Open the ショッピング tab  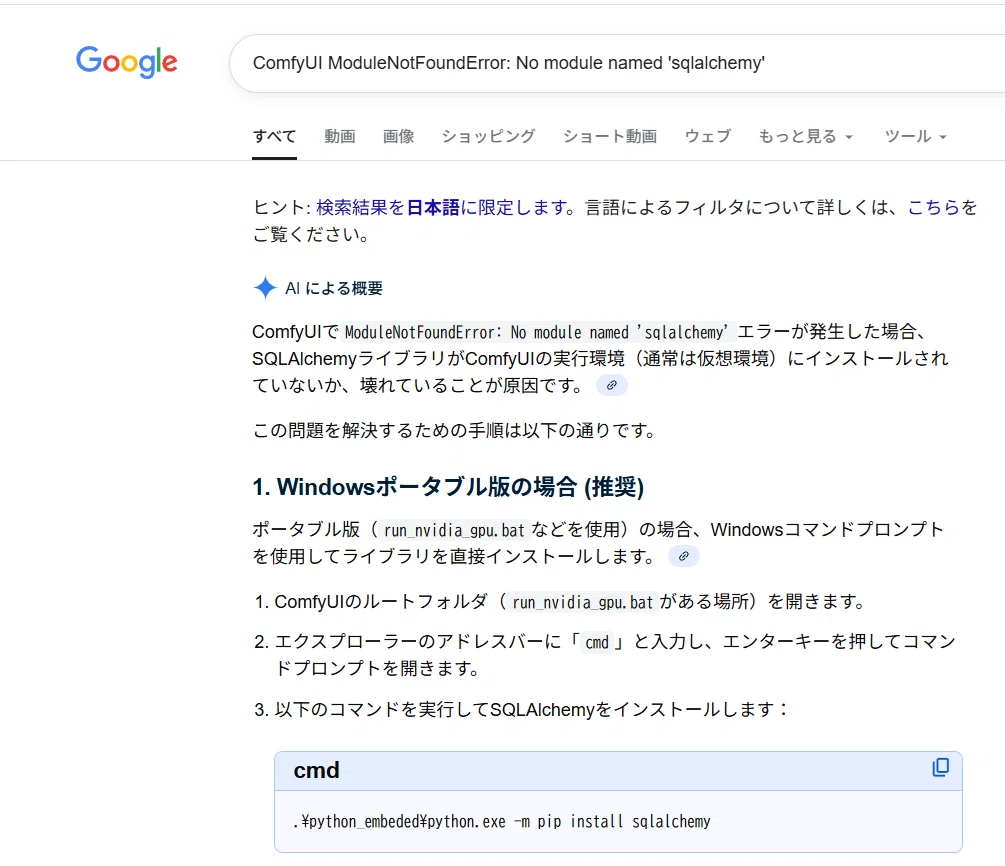pyautogui.click(x=488, y=136)
